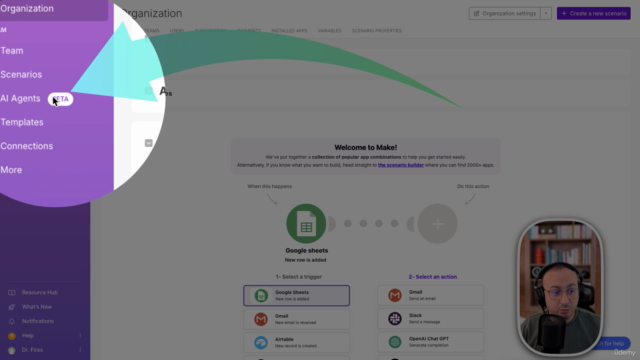Click the 'Welcome to Make!' heading
640x360 pixels.
[366, 147]
